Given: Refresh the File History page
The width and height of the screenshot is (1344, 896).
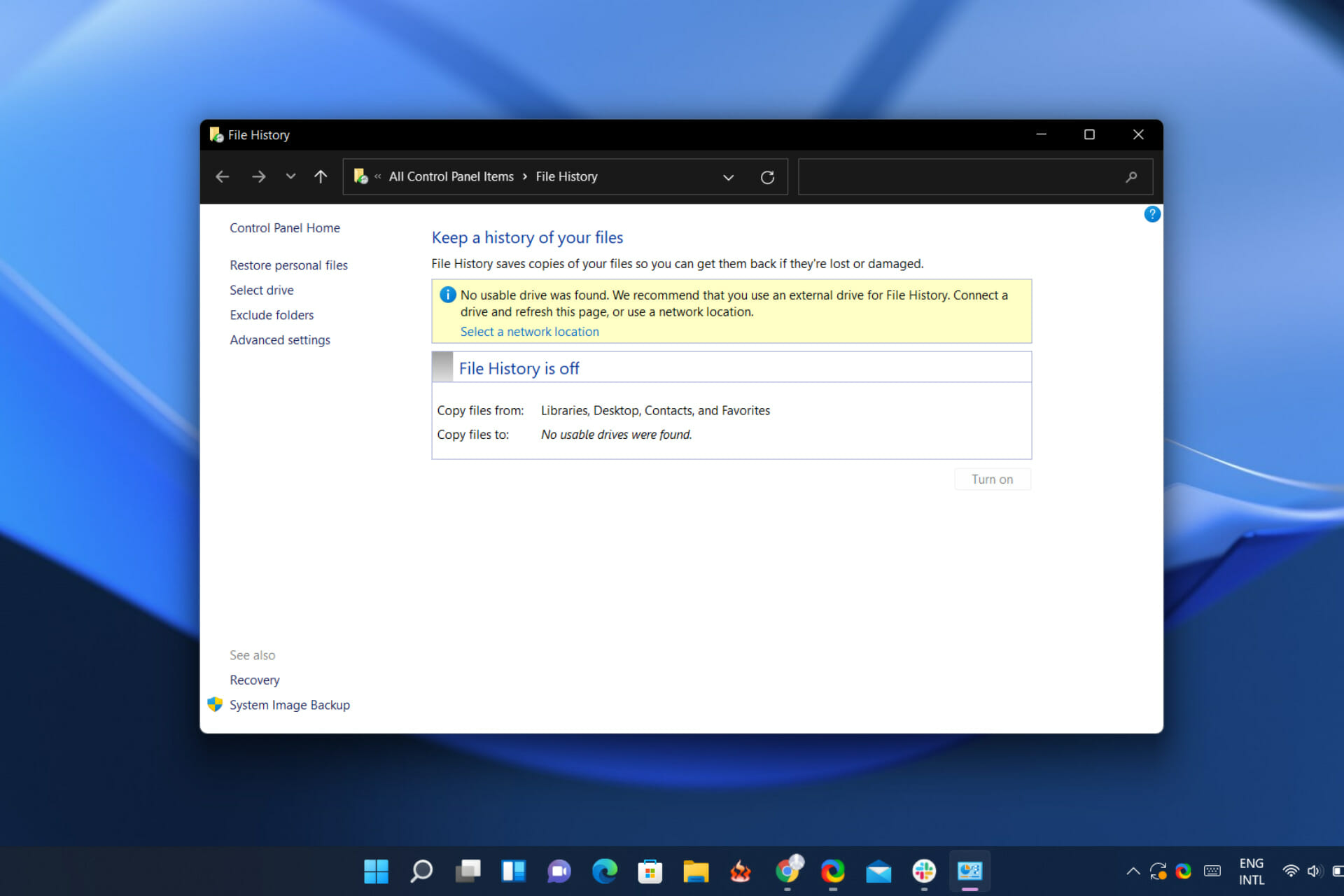Looking at the screenshot, I should [767, 178].
